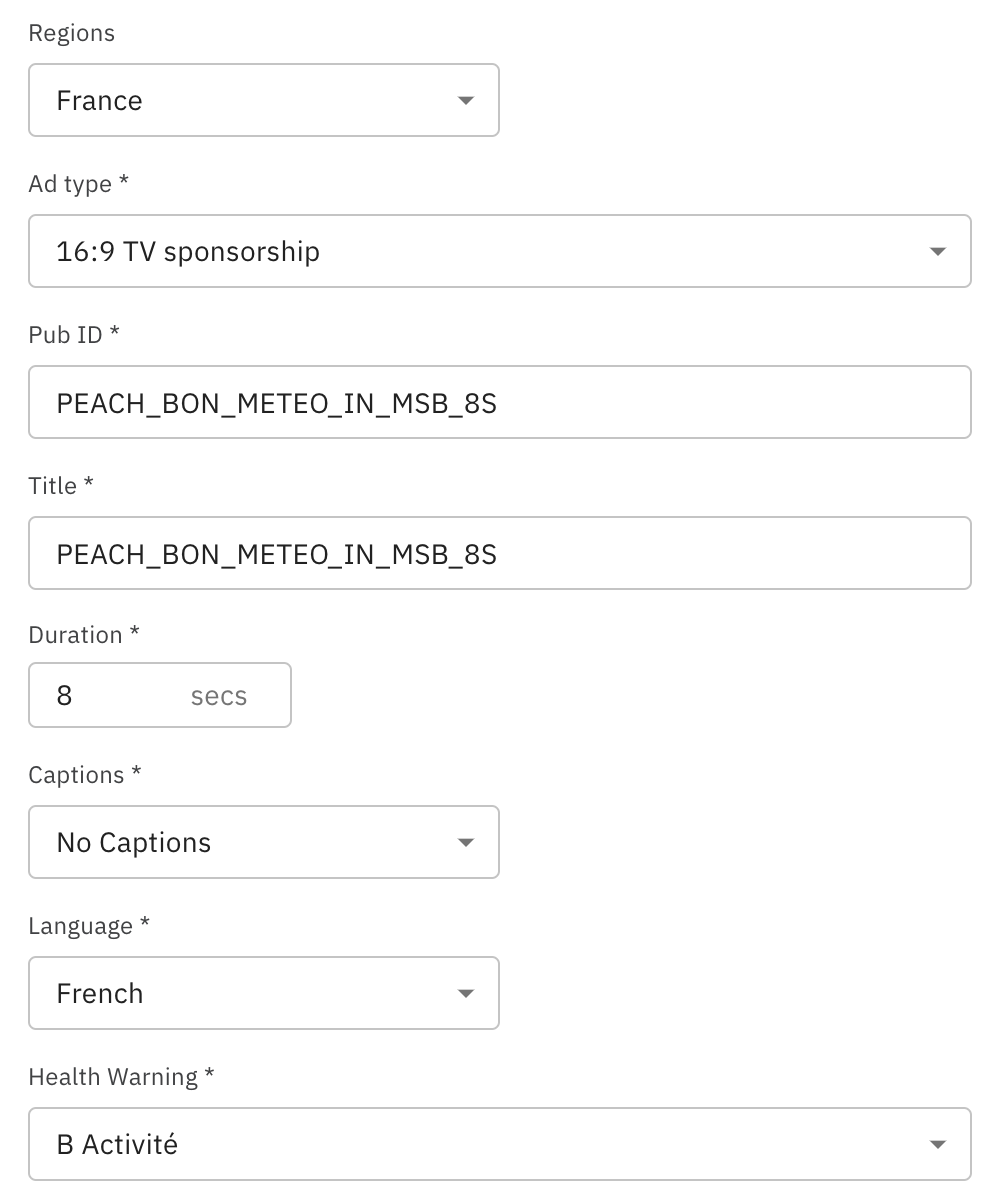The height and width of the screenshot is (1204, 1000).
Task: Click the down arrow in the Captions field
Action: 465,843
